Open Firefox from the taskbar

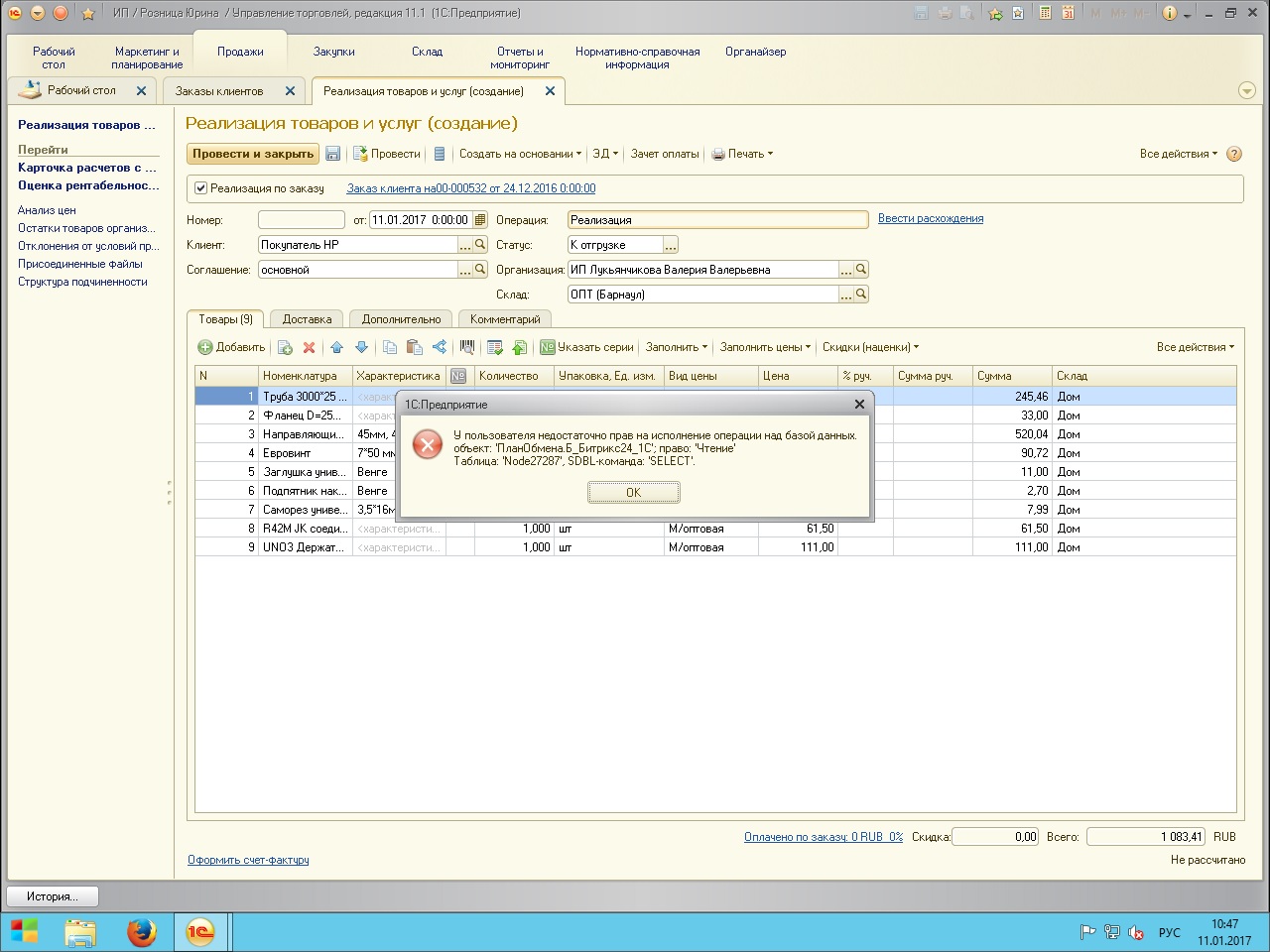[x=142, y=932]
